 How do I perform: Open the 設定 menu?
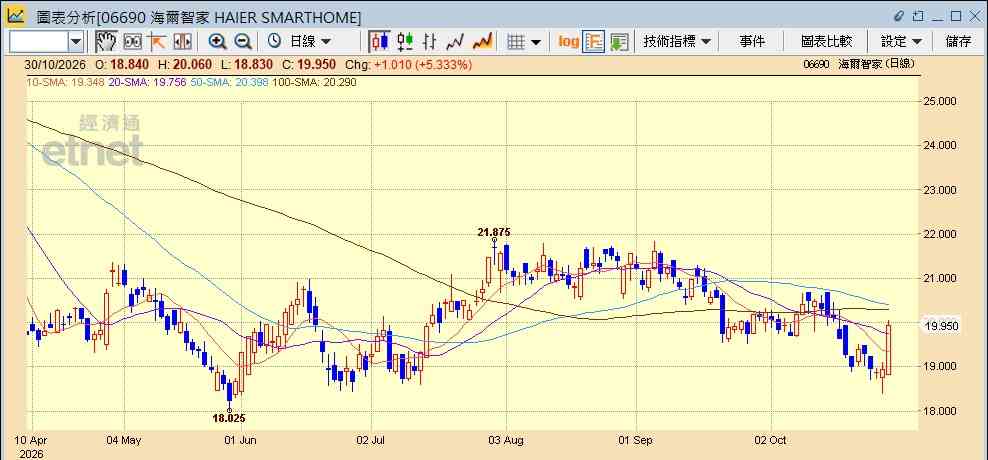click(x=901, y=42)
